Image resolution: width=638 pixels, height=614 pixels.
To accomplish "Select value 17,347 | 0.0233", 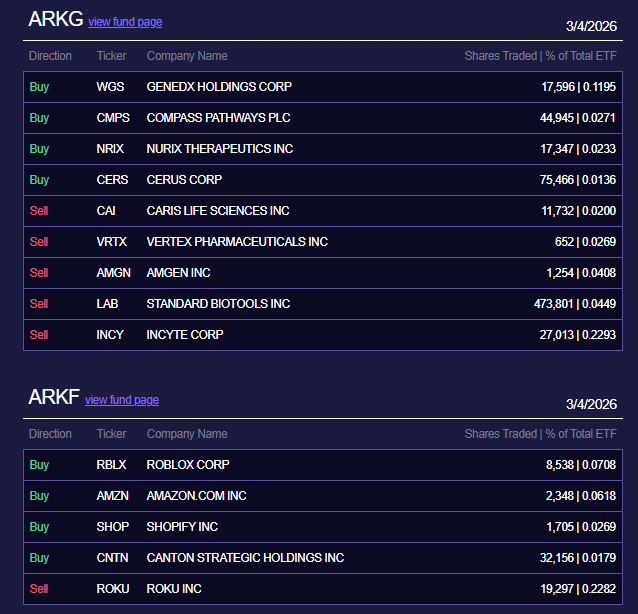I will click(578, 149).
